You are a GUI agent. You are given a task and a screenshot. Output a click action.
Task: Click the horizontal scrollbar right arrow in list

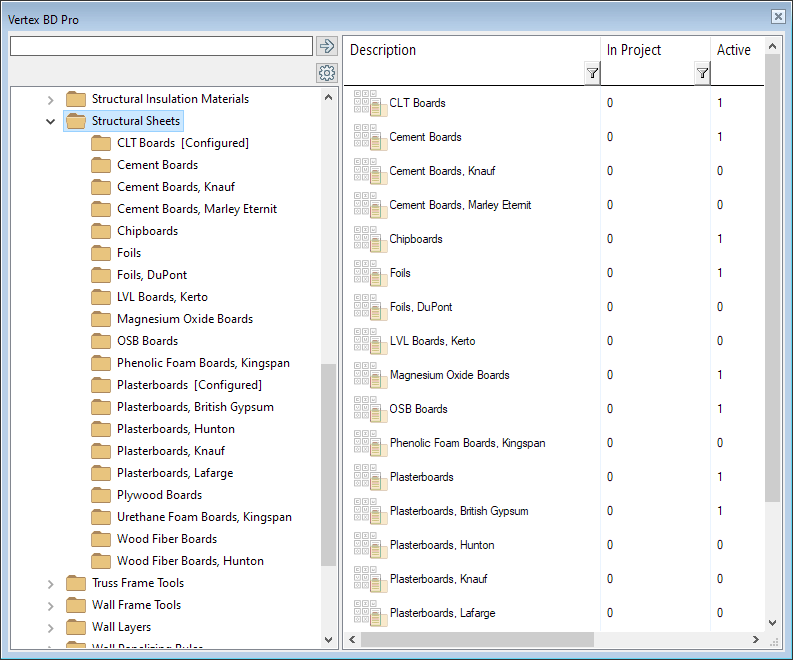tap(757, 639)
